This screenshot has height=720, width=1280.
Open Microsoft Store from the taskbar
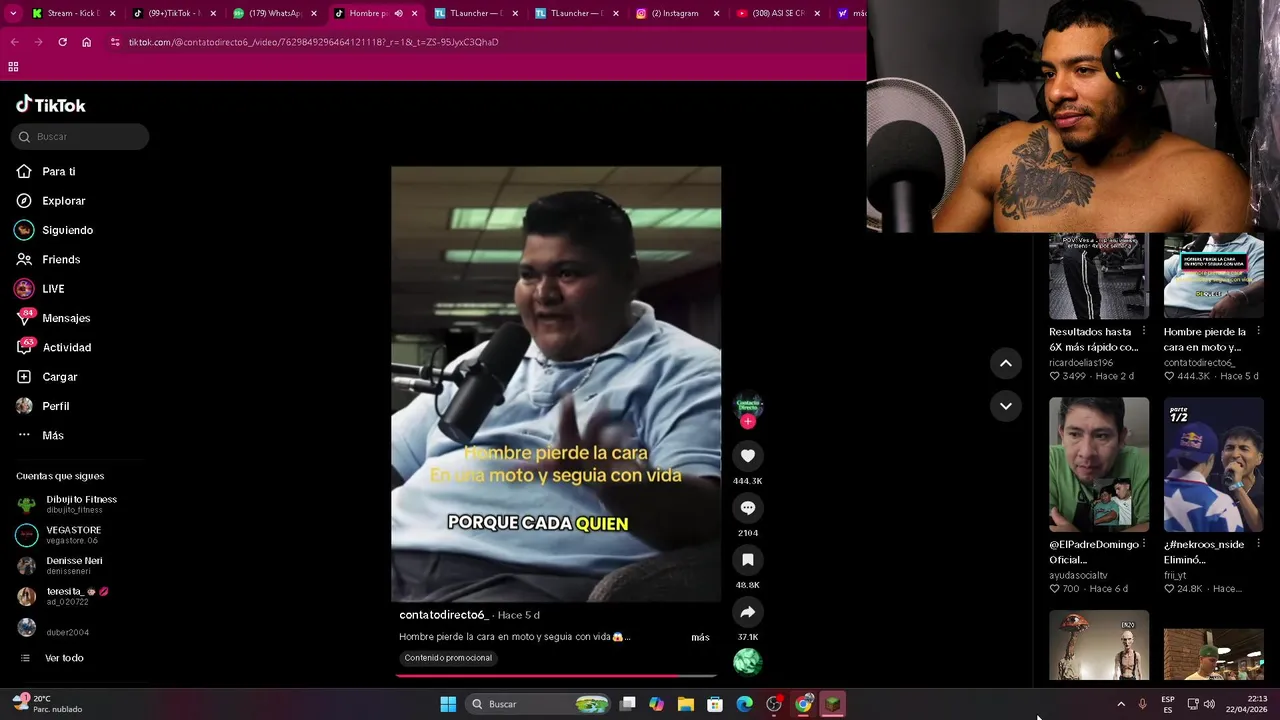tap(715, 704)
